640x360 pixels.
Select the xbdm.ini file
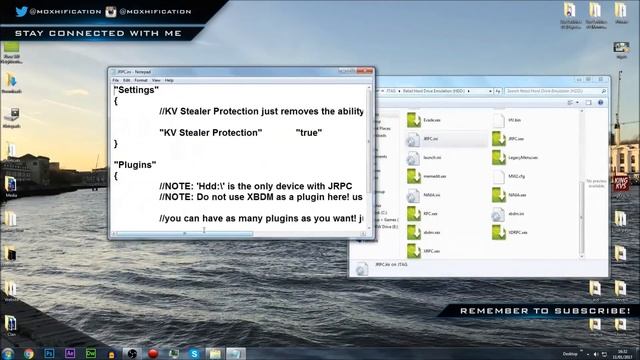coord(509,214)
